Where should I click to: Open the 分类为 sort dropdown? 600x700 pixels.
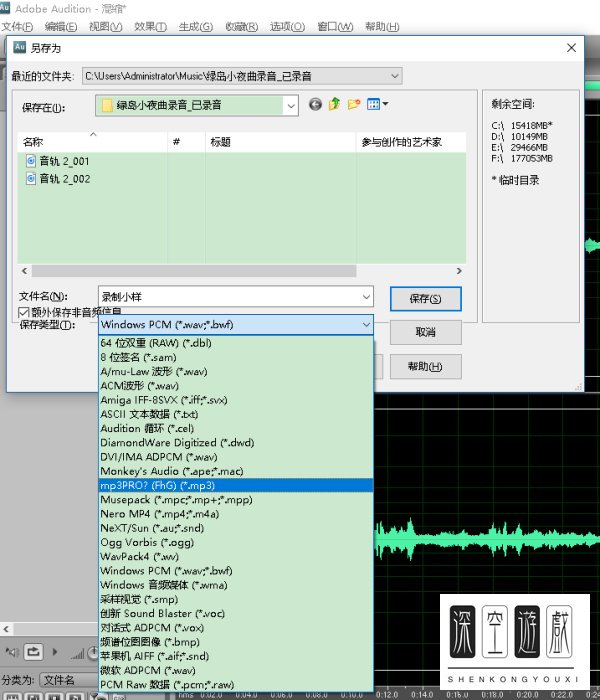coord(69,680)
